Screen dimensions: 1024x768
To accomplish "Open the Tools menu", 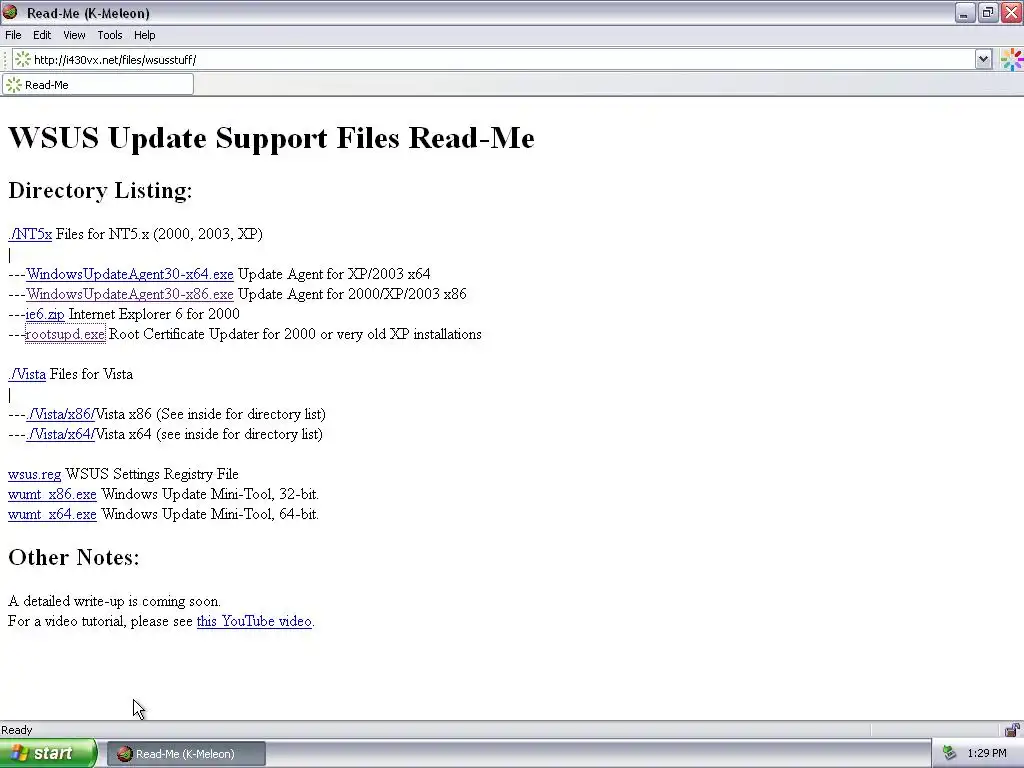I will pos(110,35).
